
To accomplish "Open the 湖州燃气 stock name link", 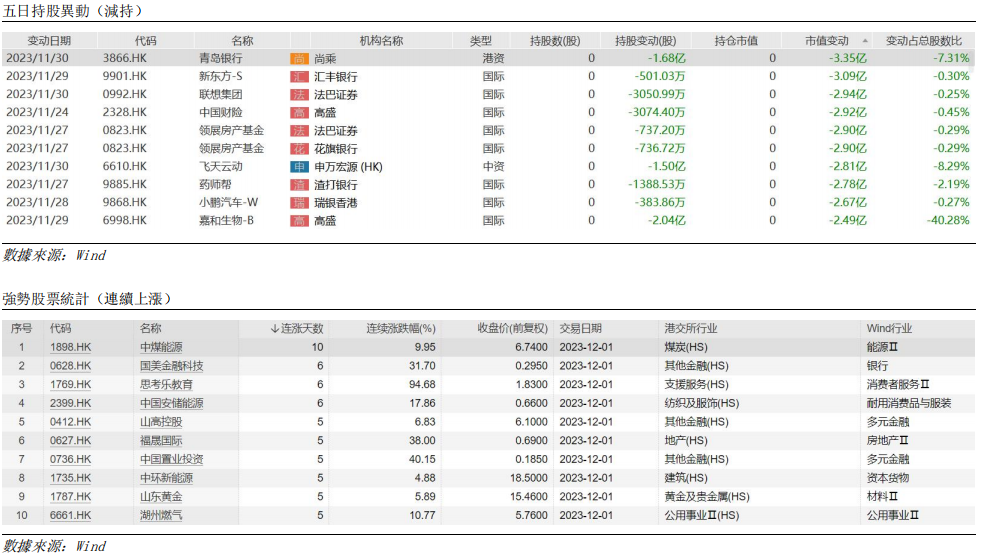I will [161, 516].
